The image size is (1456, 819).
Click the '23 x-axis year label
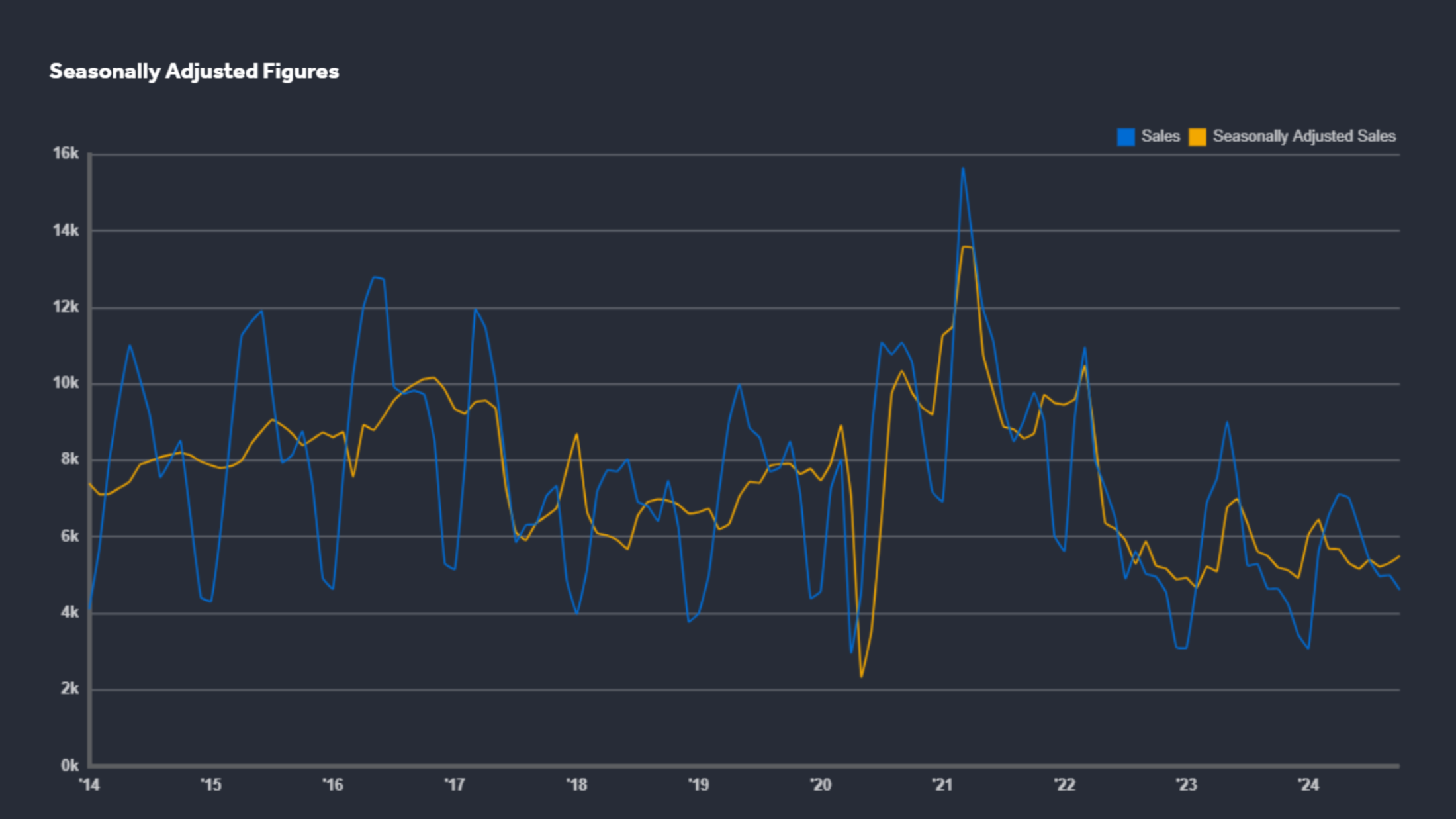(x=1187, y=785)
